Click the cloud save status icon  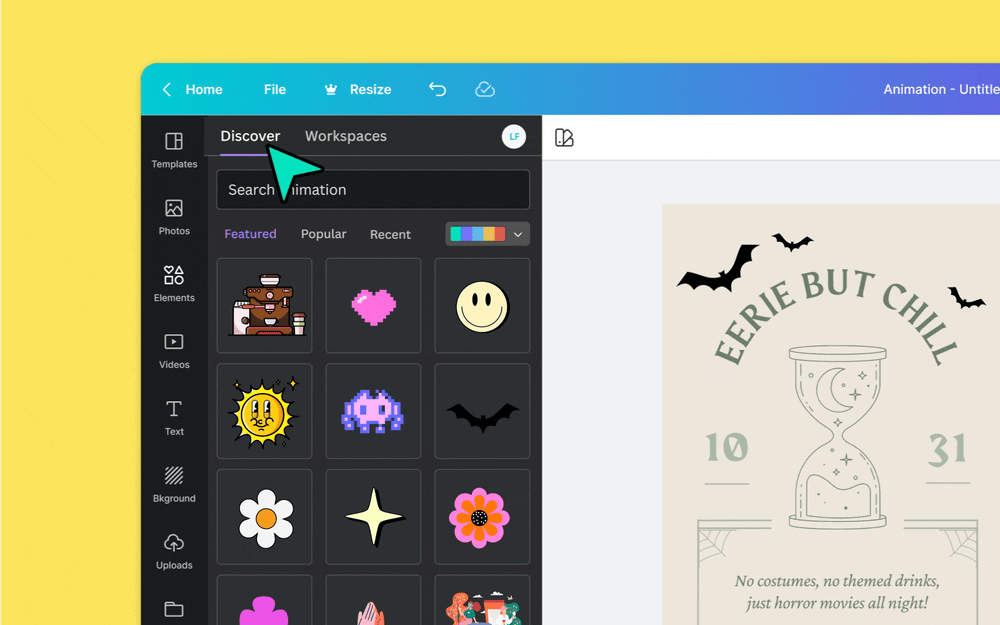[485, 89]
